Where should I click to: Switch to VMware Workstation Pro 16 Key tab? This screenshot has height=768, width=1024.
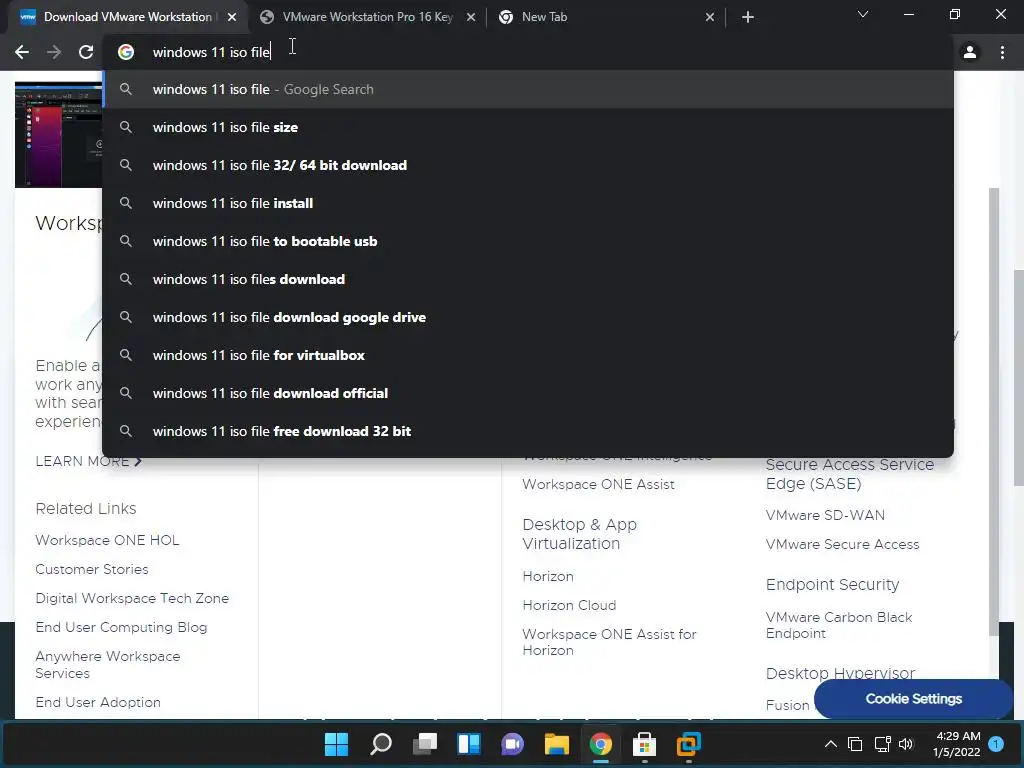(x=367, y=17)
